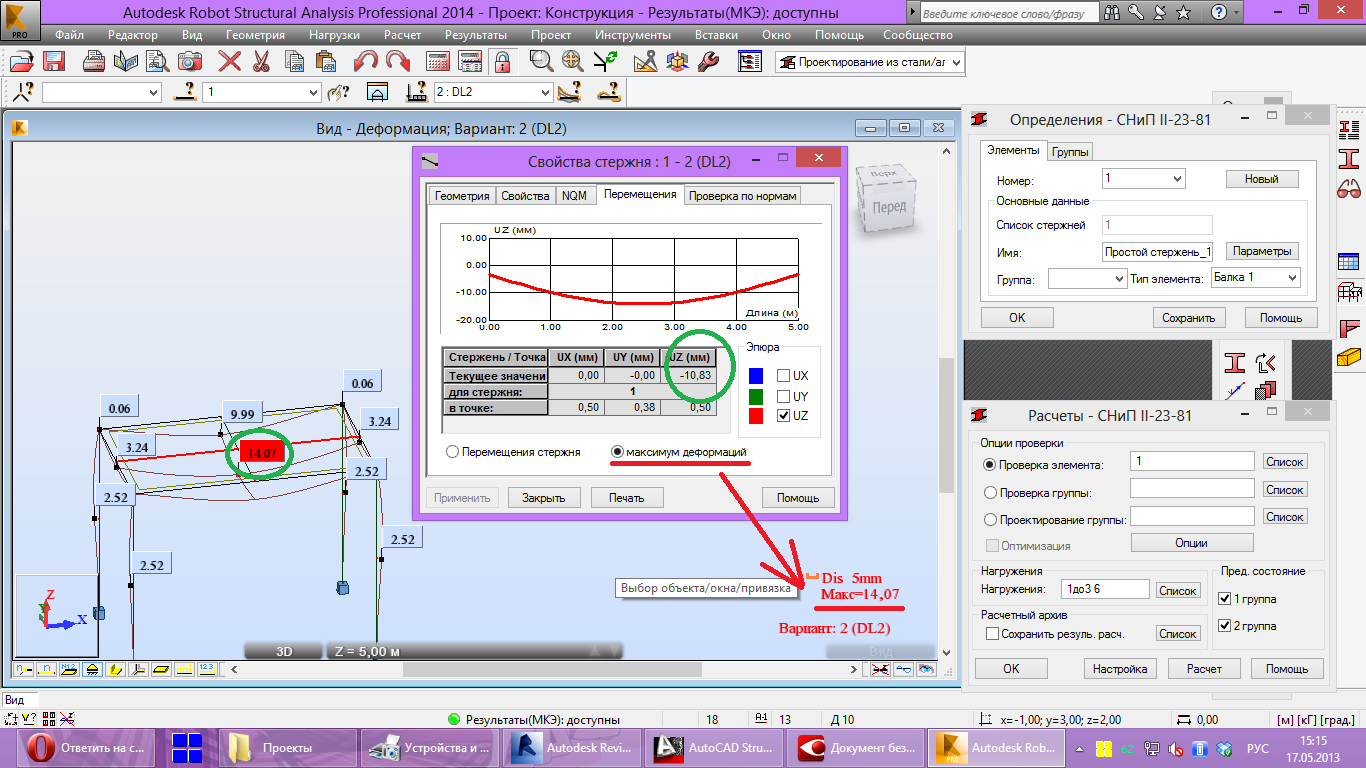Open the 3D cube view icon in toolbar
The width and height of the screenshot is (1366, 768).
[x=677, y=61]
